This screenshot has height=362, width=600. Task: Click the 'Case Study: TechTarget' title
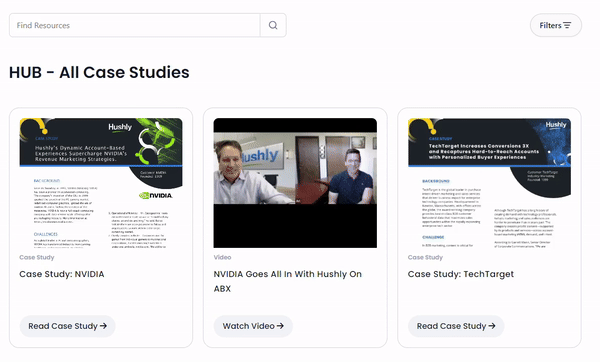(x=461, y=274)
